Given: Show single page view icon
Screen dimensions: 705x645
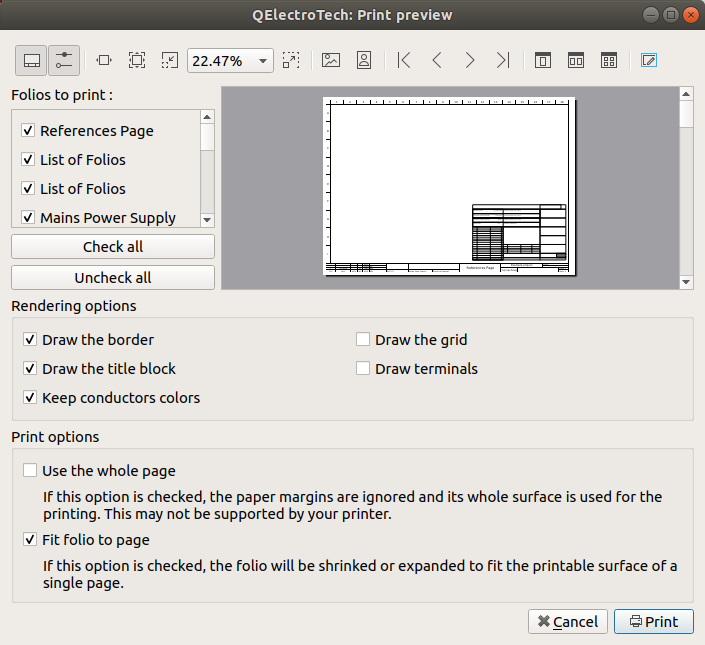Looking at the screenshot, I should point(543,60).
